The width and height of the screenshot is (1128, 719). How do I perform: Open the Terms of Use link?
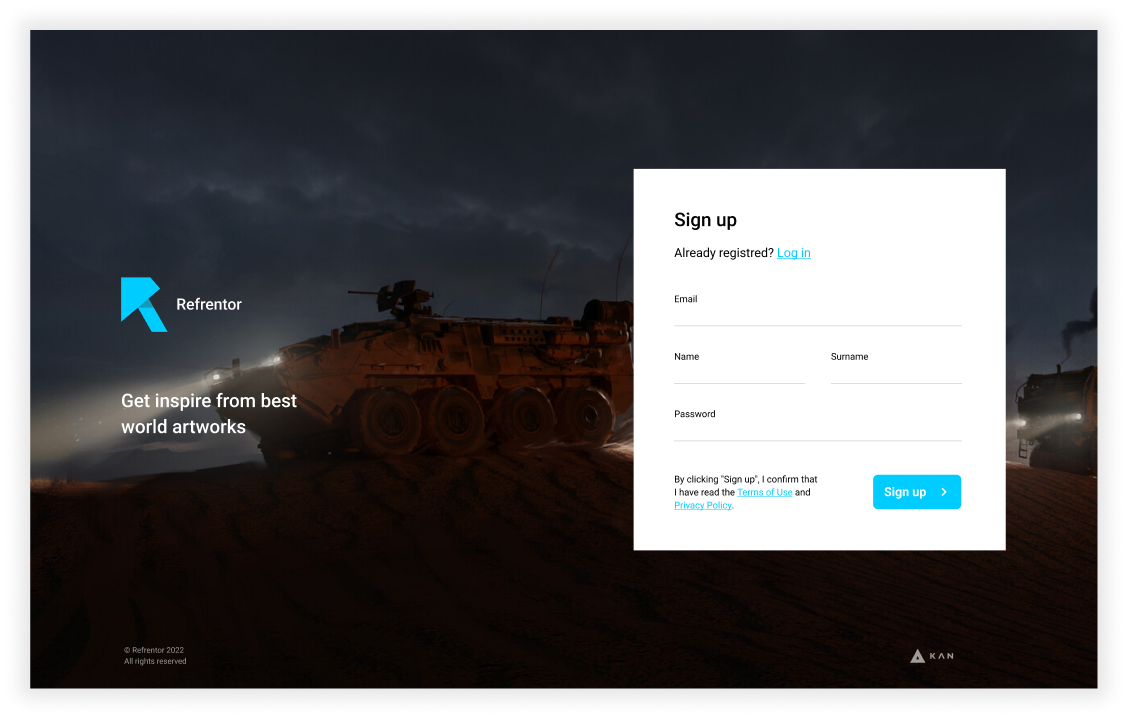765,492
